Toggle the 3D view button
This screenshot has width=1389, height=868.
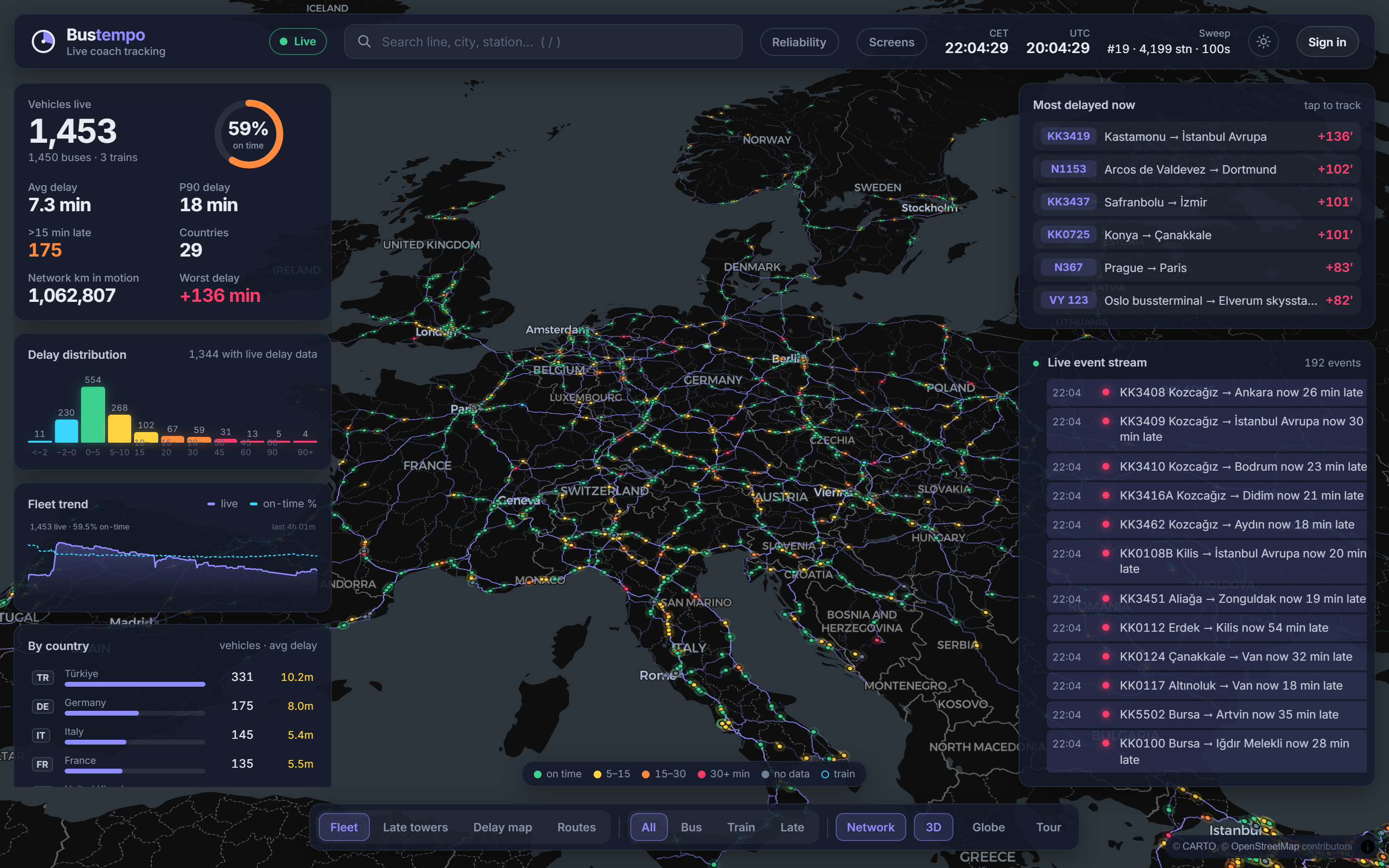click(x=933, y=827)
